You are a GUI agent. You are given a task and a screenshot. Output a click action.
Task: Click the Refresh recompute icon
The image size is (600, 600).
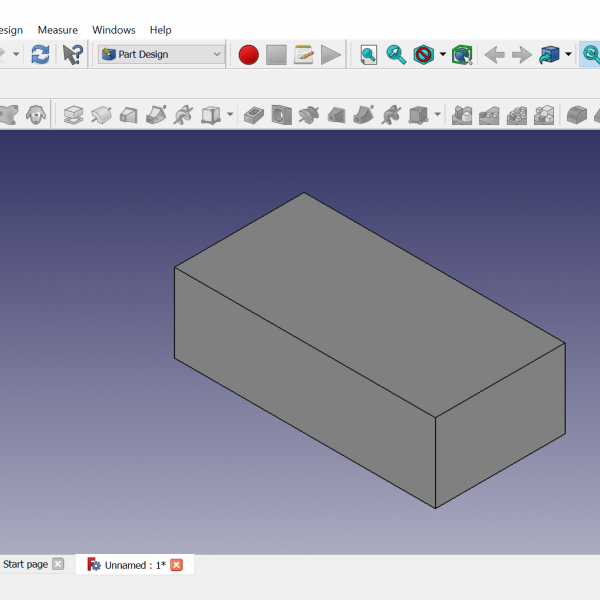[40, 55]
